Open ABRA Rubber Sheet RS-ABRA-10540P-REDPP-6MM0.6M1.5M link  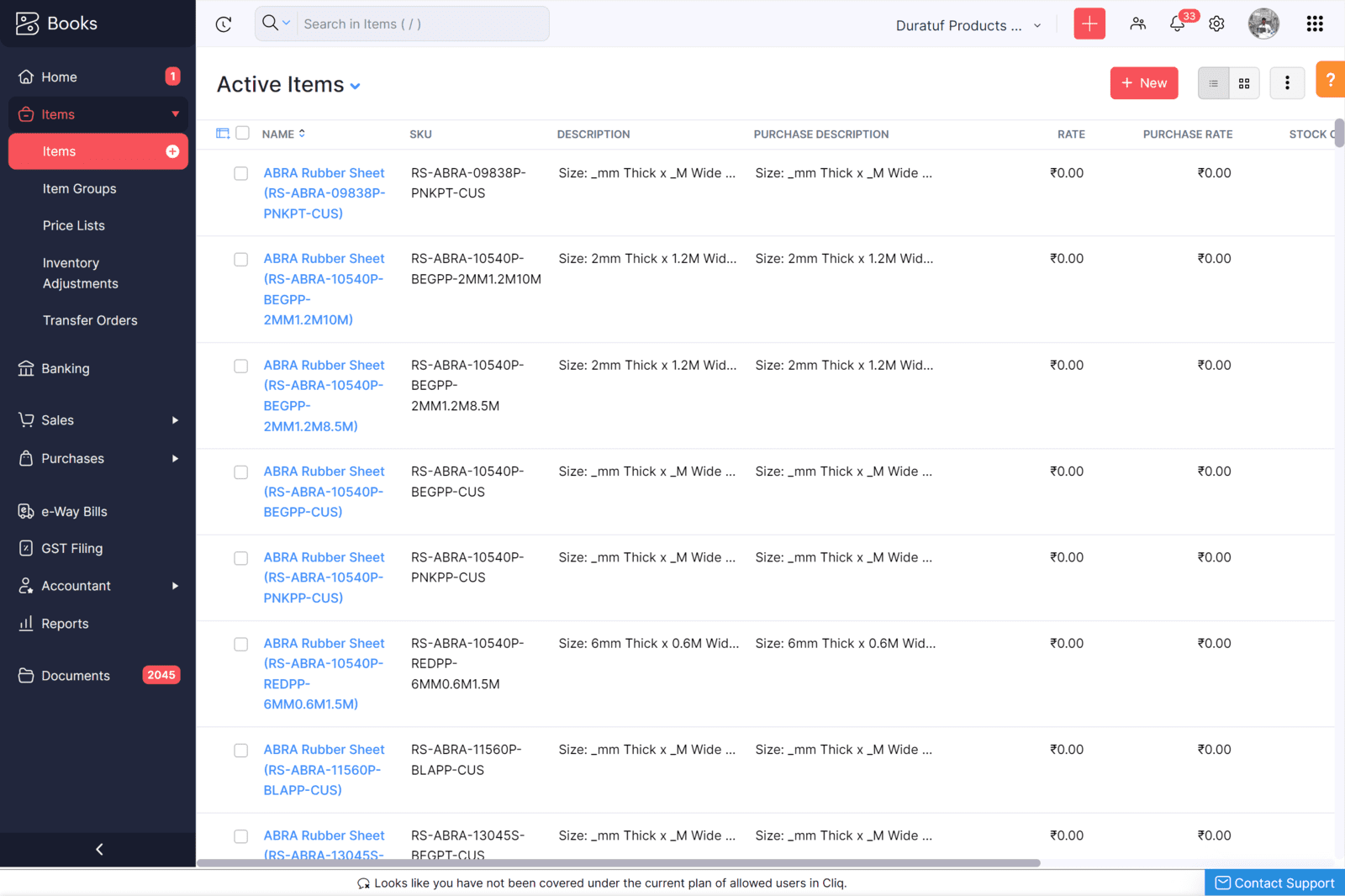coord(324,673)
